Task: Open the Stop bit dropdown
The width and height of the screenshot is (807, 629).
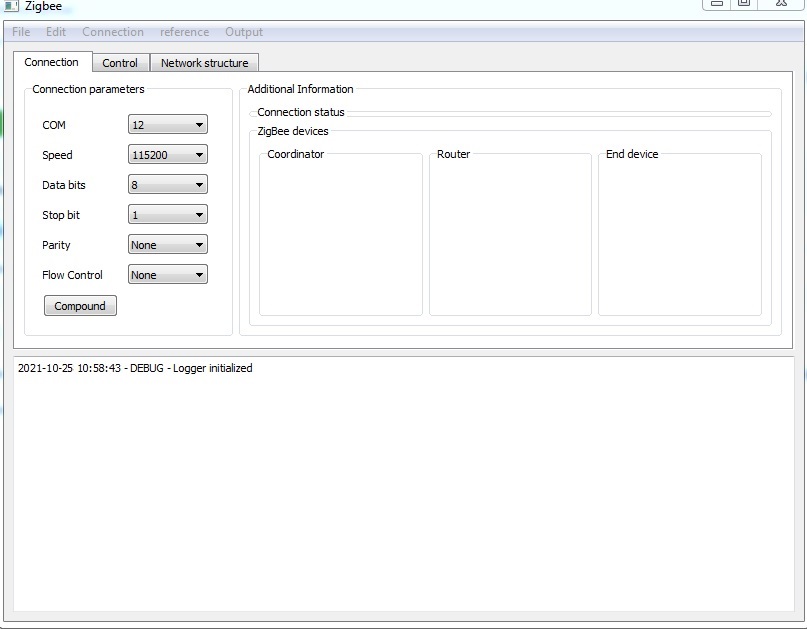Action: [167, 215]
